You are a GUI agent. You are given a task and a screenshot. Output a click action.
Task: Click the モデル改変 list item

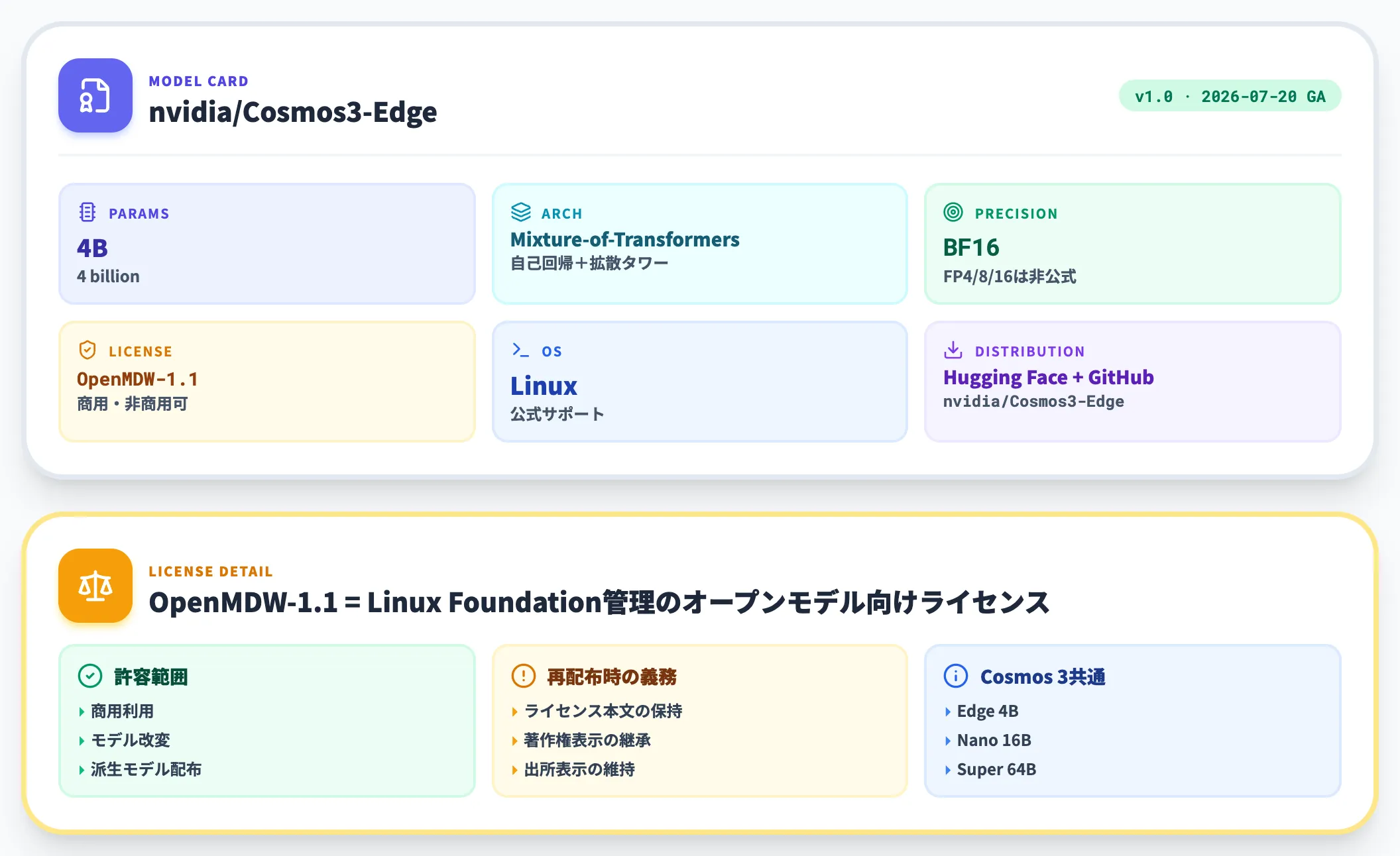(131, 741)
